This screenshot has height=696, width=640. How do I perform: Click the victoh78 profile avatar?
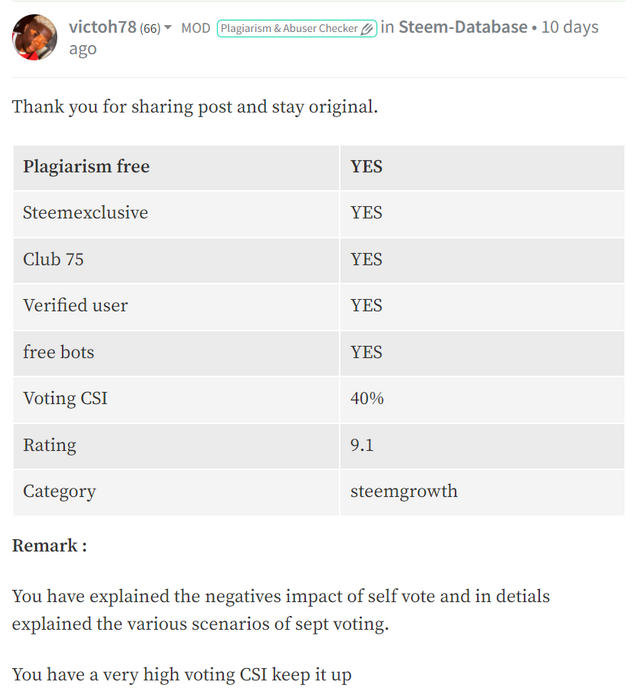[x=34, y=37]
